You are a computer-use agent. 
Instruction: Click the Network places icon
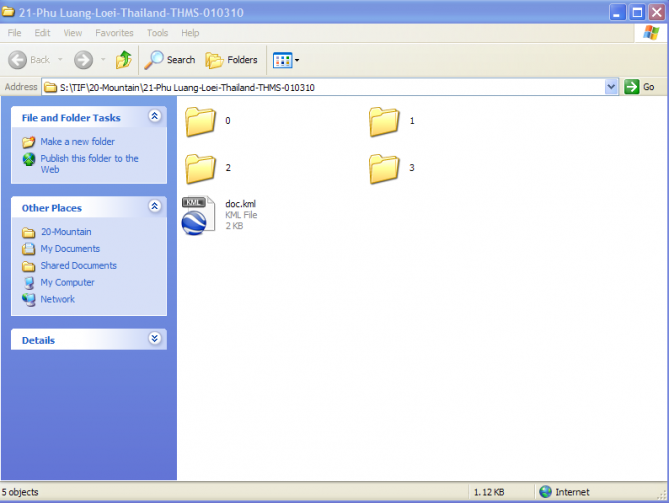click(29, 299)
